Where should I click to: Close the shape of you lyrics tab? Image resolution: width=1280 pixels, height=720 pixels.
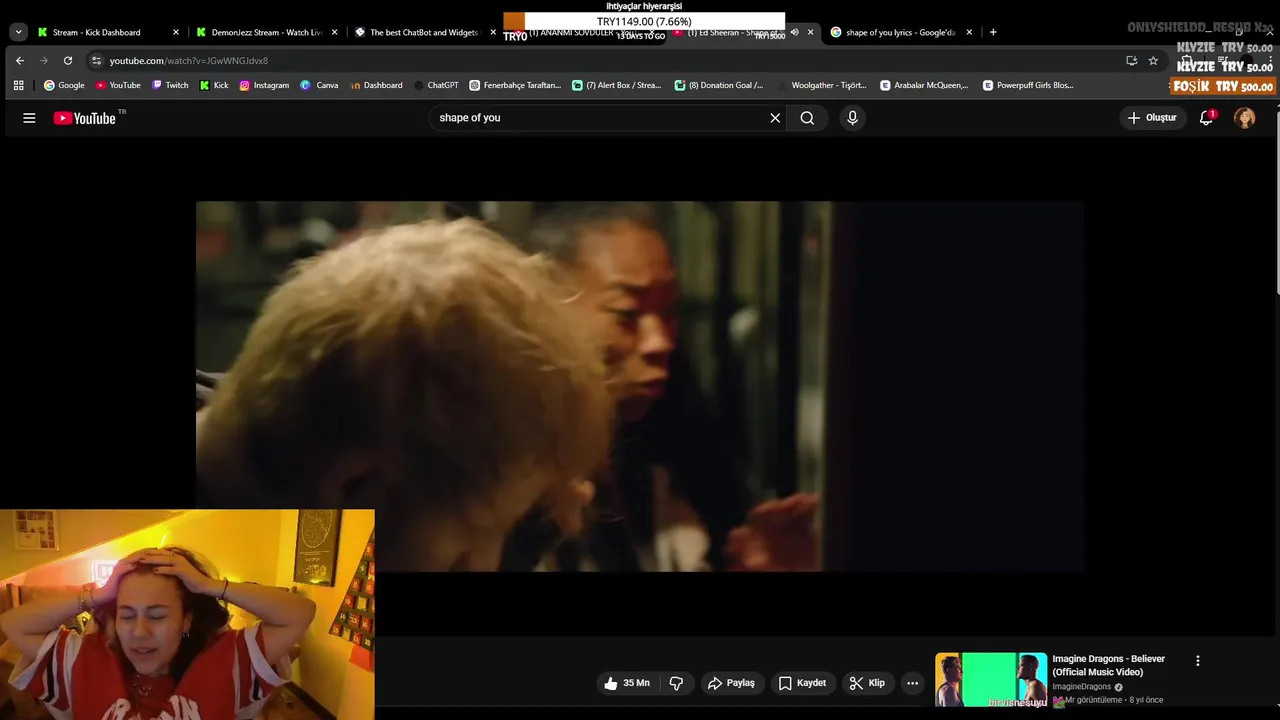coord(969,32)
